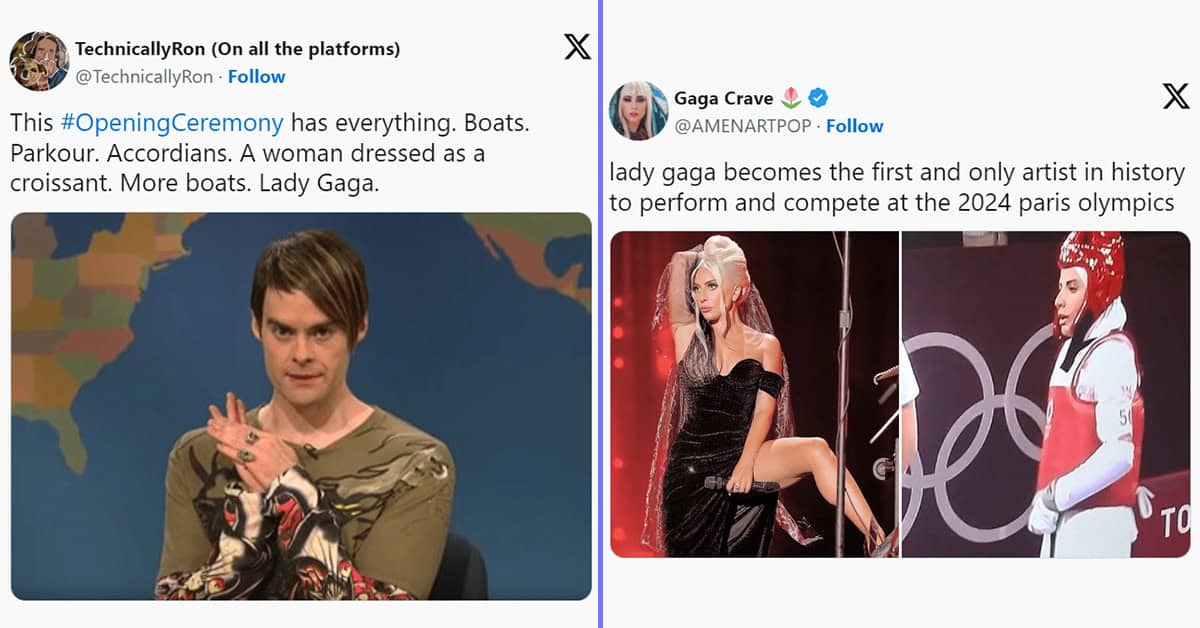1200x628 pixels.
Task: Open the Gaga Crave display name
Action: (723, 98)
